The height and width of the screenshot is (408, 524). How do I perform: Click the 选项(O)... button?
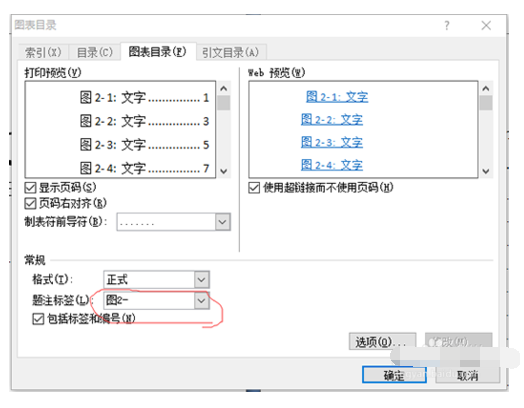382,342
